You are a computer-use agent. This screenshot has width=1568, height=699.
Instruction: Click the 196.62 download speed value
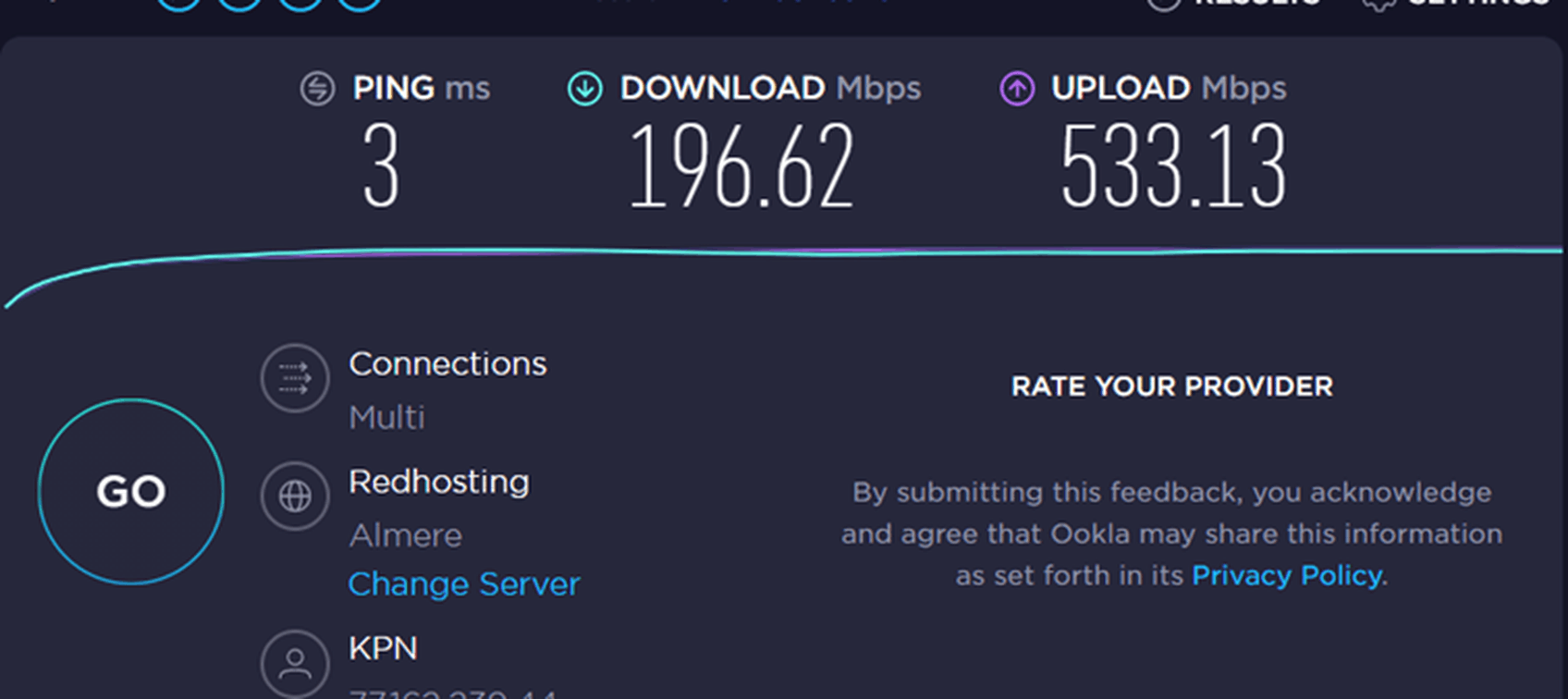click(x=741, y=167)
